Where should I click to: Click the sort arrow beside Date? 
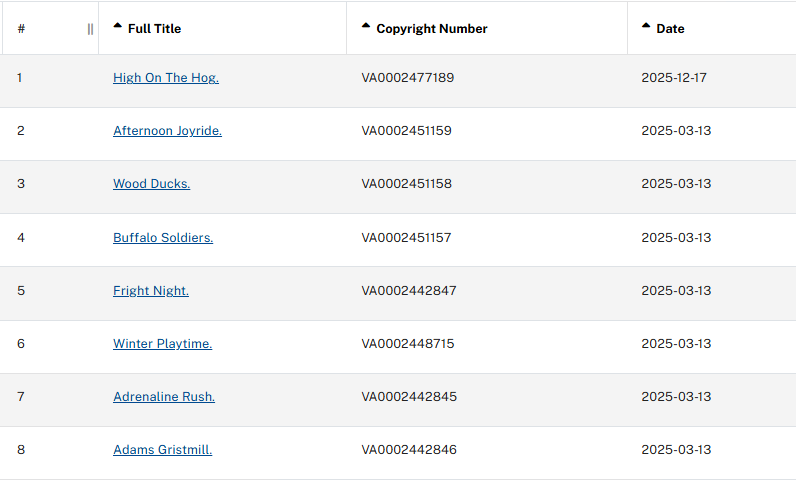tap(646, 26)
